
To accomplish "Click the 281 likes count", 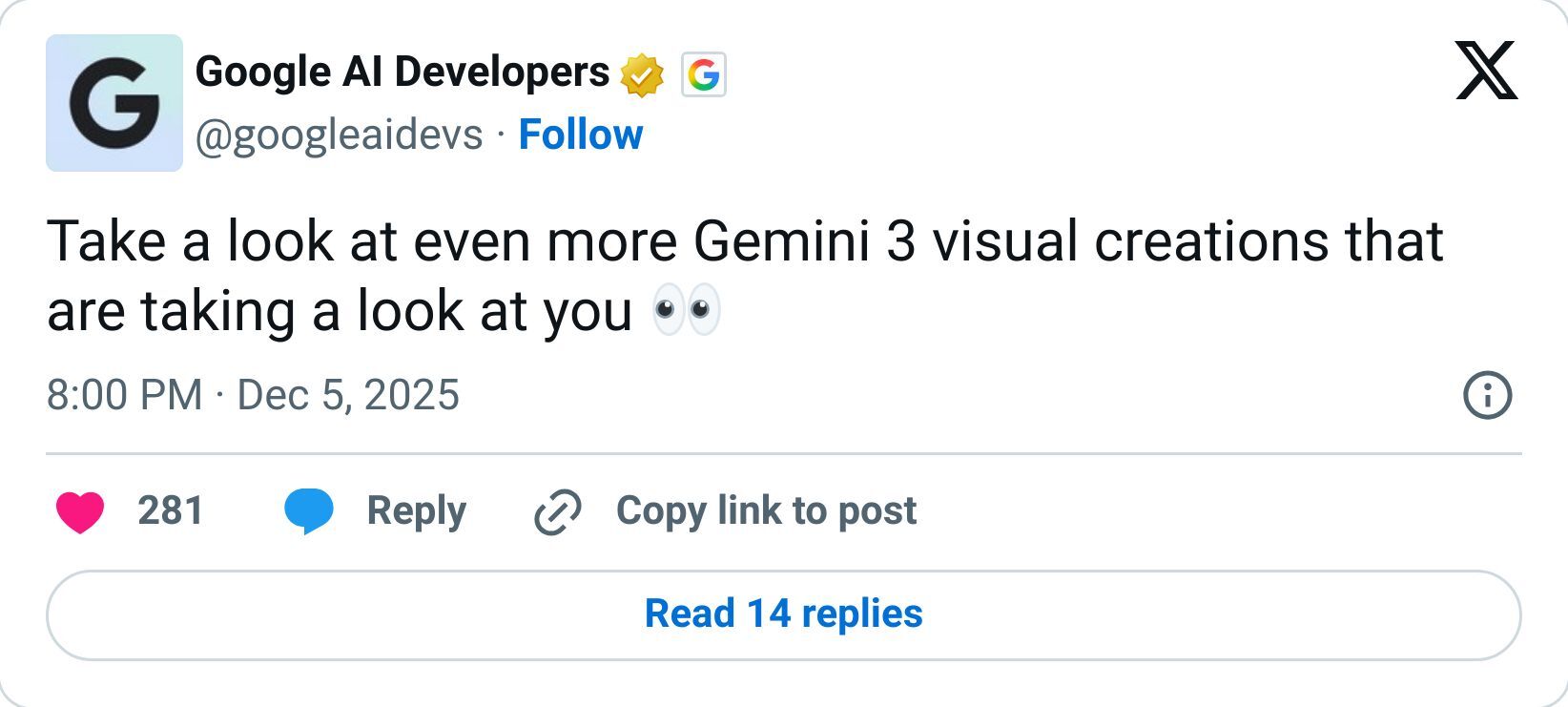I will click(x=171, y=511).
